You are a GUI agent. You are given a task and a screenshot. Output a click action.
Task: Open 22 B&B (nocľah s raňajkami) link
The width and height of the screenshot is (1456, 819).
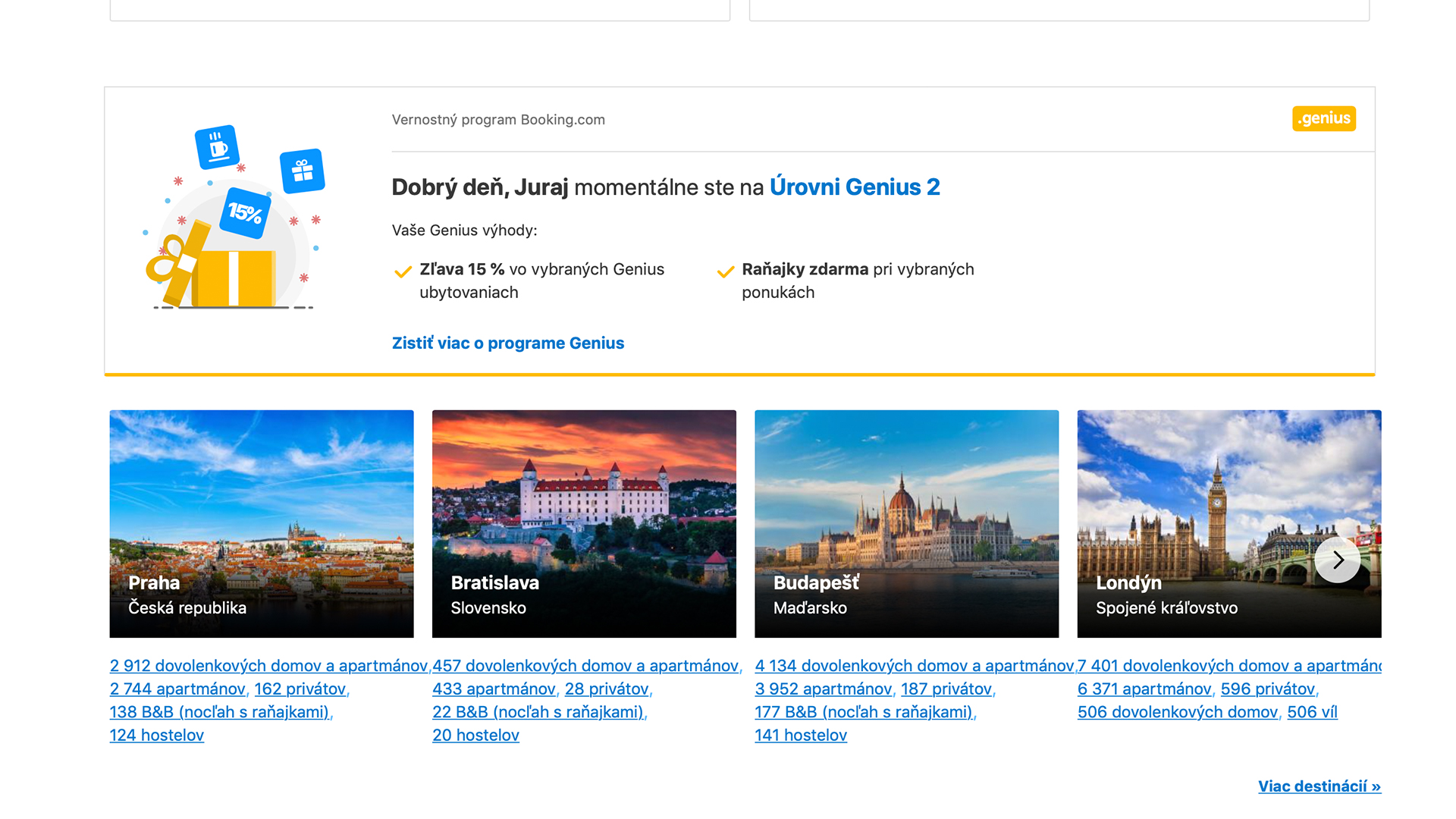click(538, 712)
